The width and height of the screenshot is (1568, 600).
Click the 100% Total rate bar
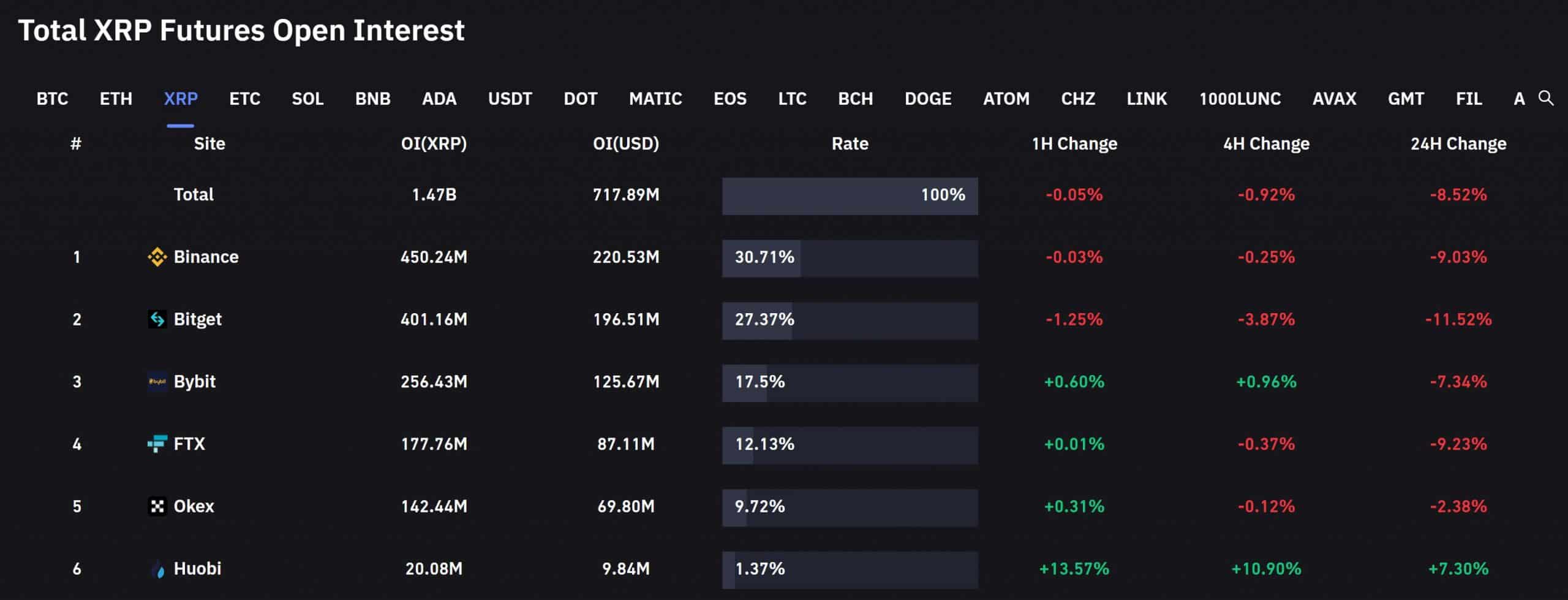tap(850, 196)
